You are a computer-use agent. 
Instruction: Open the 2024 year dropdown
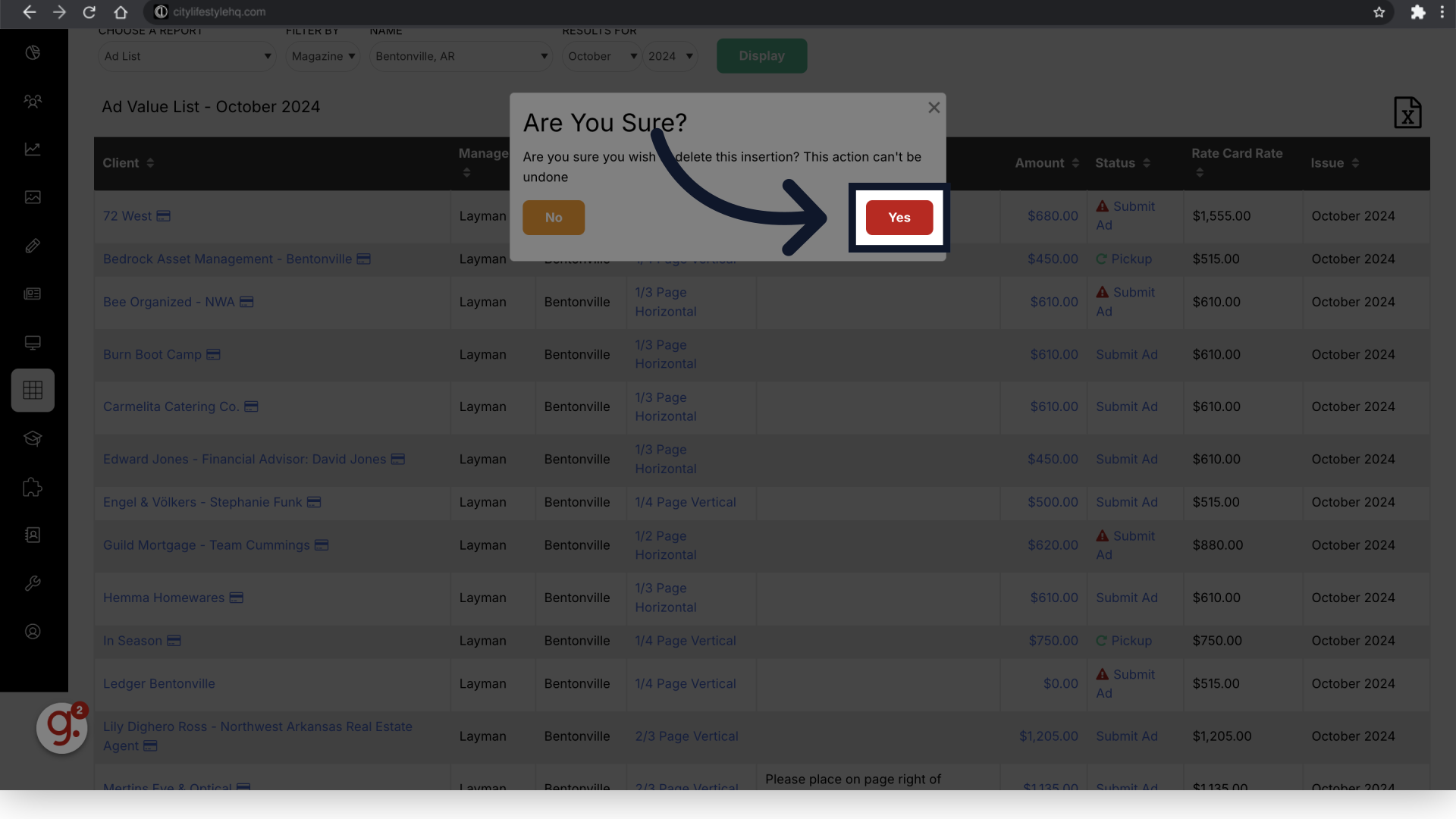(670, 56)
